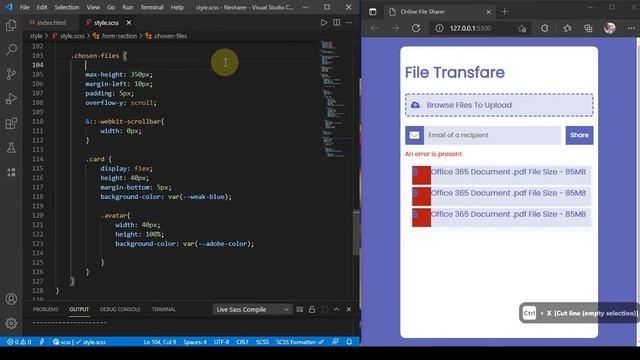Change encoding via UTF-8 status item
This screenshot has height=360, width=640.
tap(221, 342)
